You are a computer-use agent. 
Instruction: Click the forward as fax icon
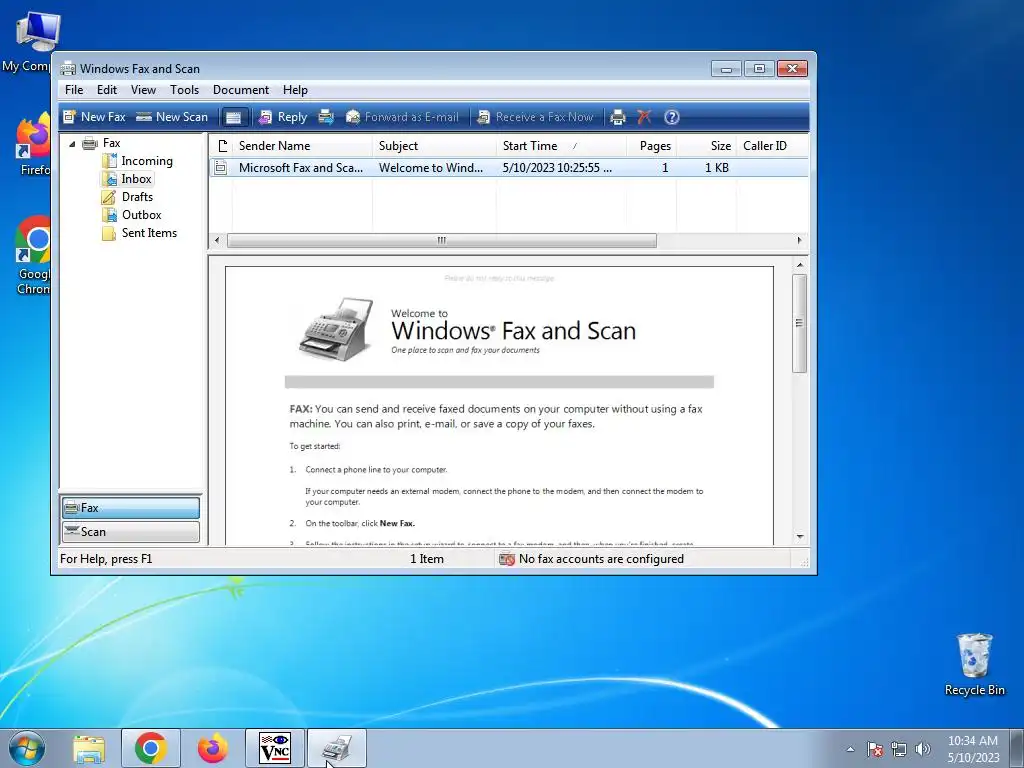tap(326, 117)
